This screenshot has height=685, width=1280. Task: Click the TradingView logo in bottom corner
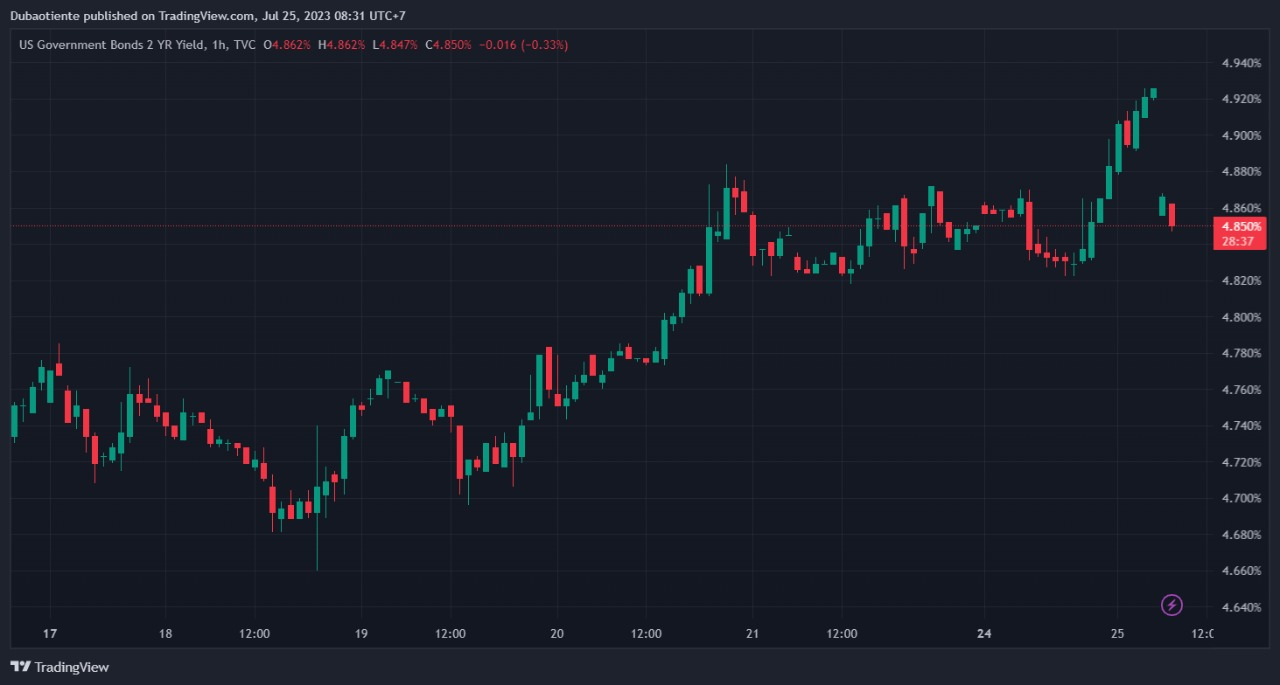pos(60,667)
